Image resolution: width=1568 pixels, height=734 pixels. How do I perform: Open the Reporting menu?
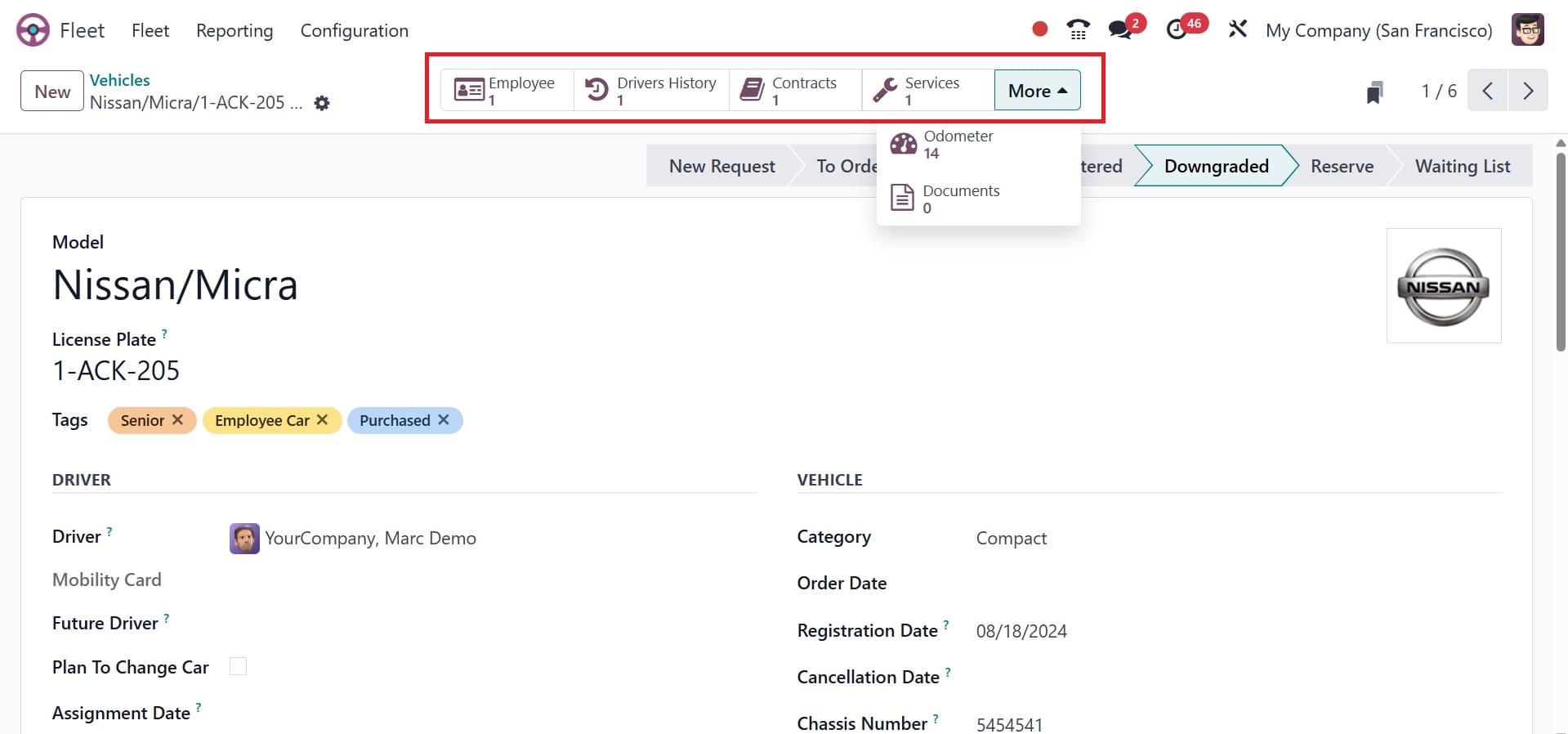(235, 30)
